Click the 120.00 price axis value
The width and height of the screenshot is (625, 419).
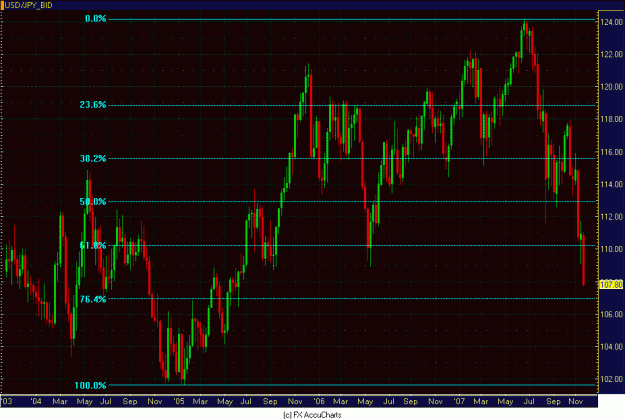(611, 87)
